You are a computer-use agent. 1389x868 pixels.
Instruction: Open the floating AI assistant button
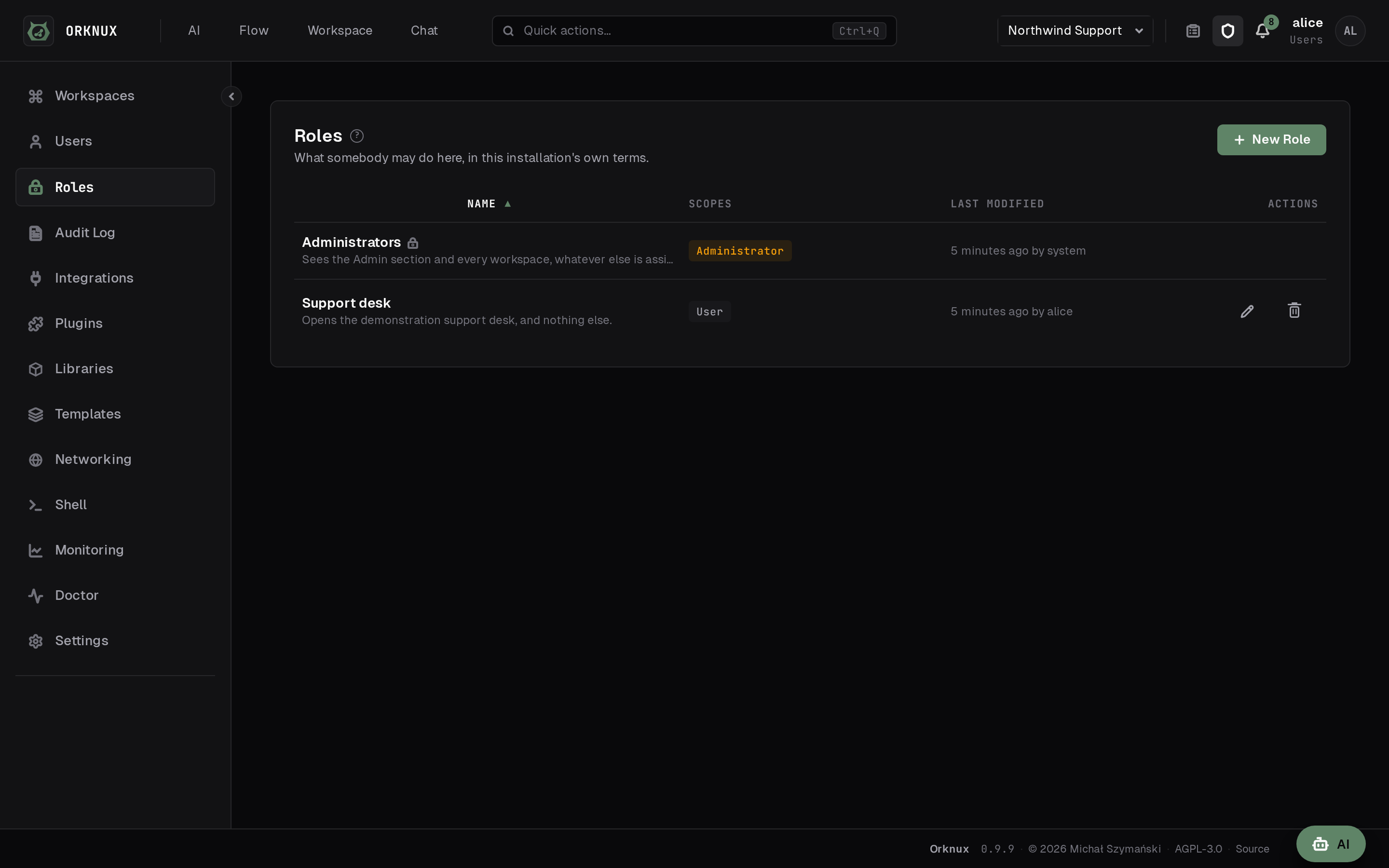tap(1331, 844)
